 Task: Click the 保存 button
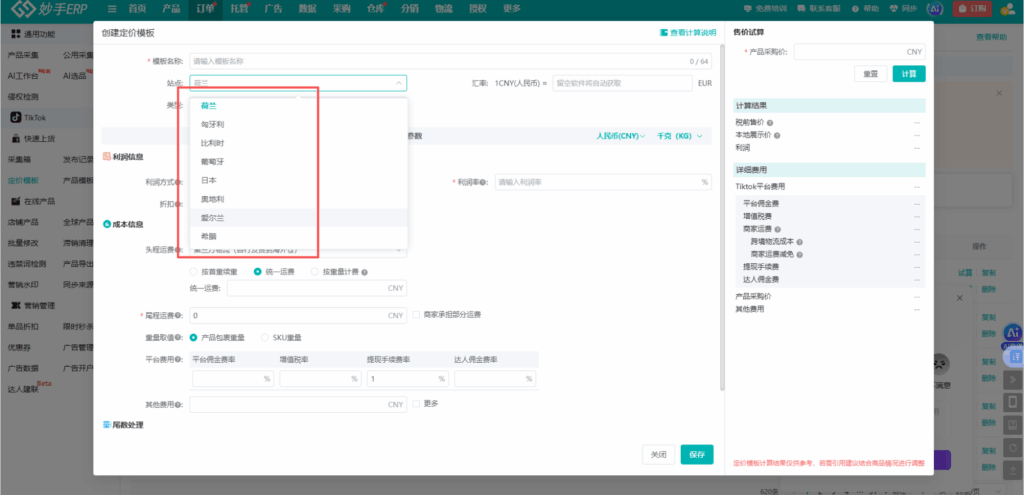click(x=697, y=455)
